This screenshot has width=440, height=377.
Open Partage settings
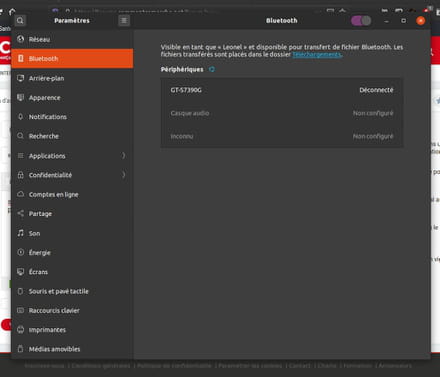click(x=72, y=214)
